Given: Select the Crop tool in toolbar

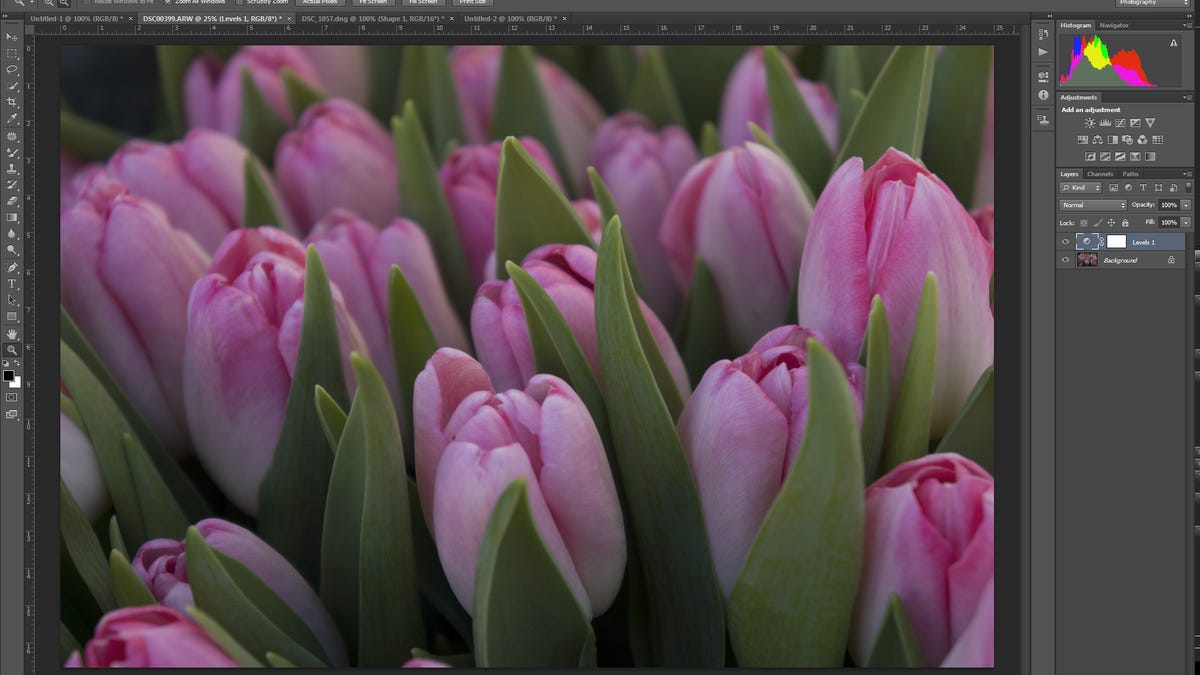Looking at the screenshot, I should [12, 102].
